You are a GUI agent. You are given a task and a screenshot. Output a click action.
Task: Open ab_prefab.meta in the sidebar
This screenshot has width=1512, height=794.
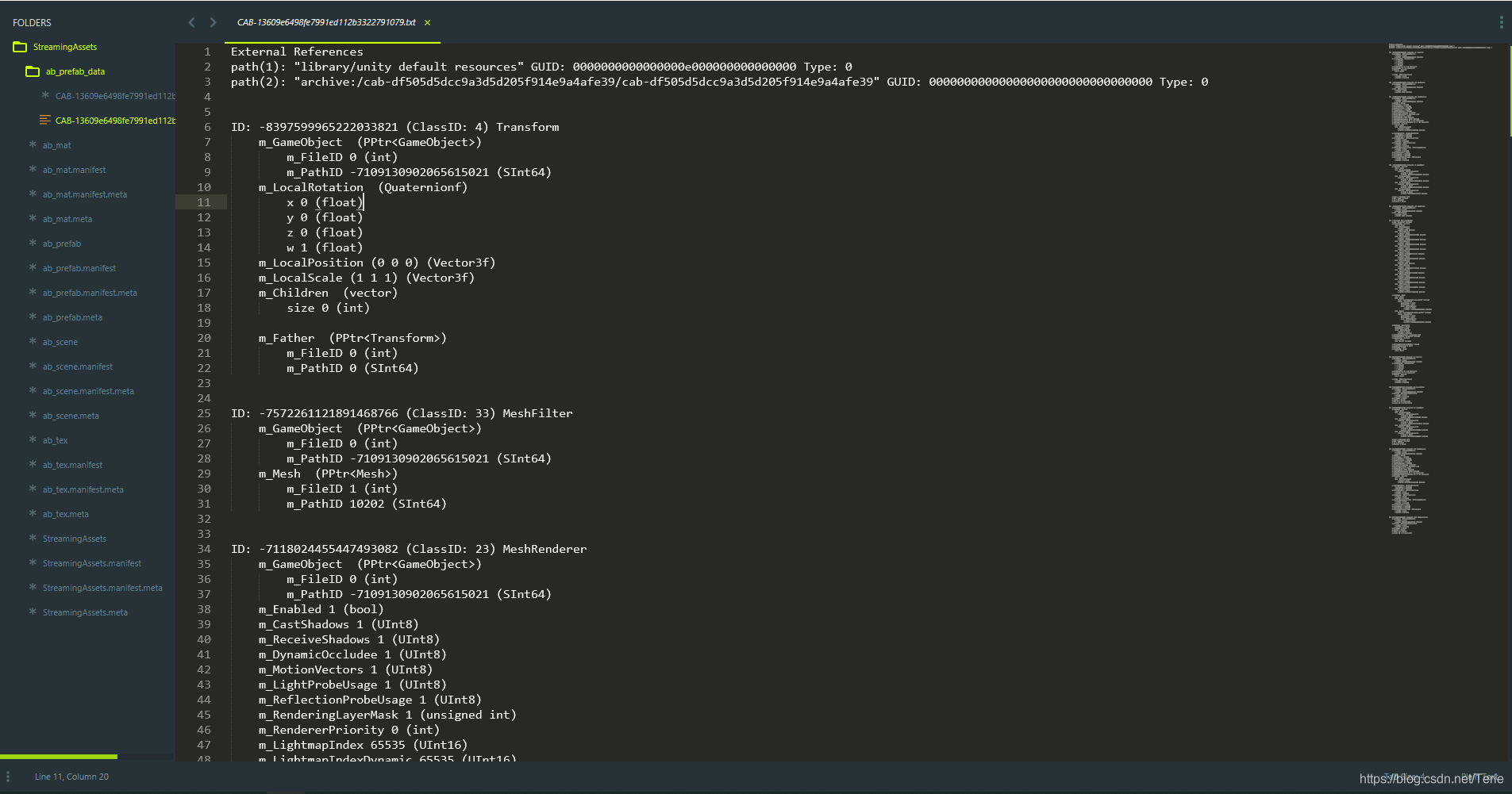(x=72, y=317)
